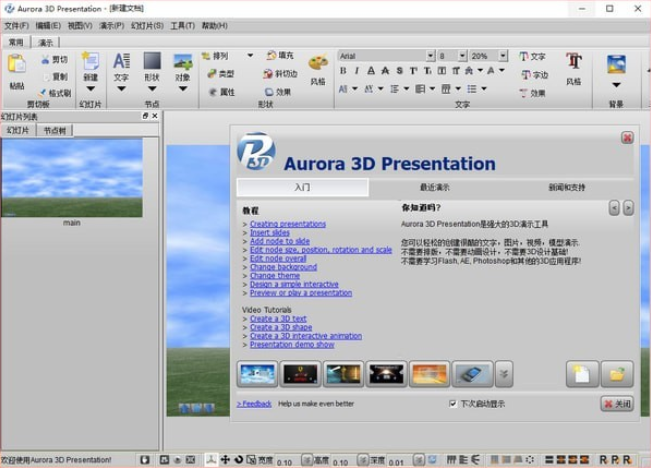This screenshot has height=468, width=651.
Task: Select the main slide thumbnail
Action: 71,178
